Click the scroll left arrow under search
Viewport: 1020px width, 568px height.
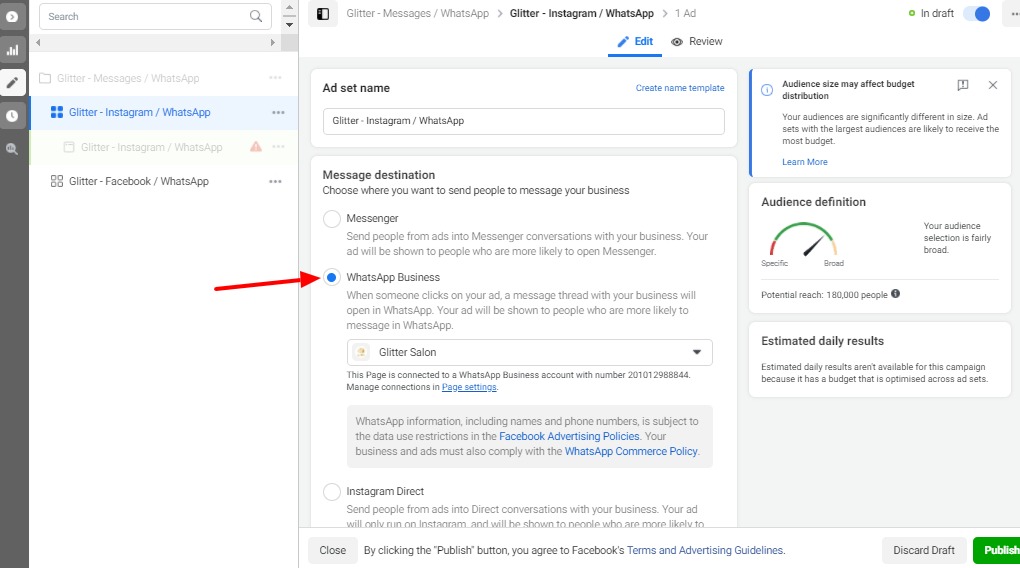point(38,42)
